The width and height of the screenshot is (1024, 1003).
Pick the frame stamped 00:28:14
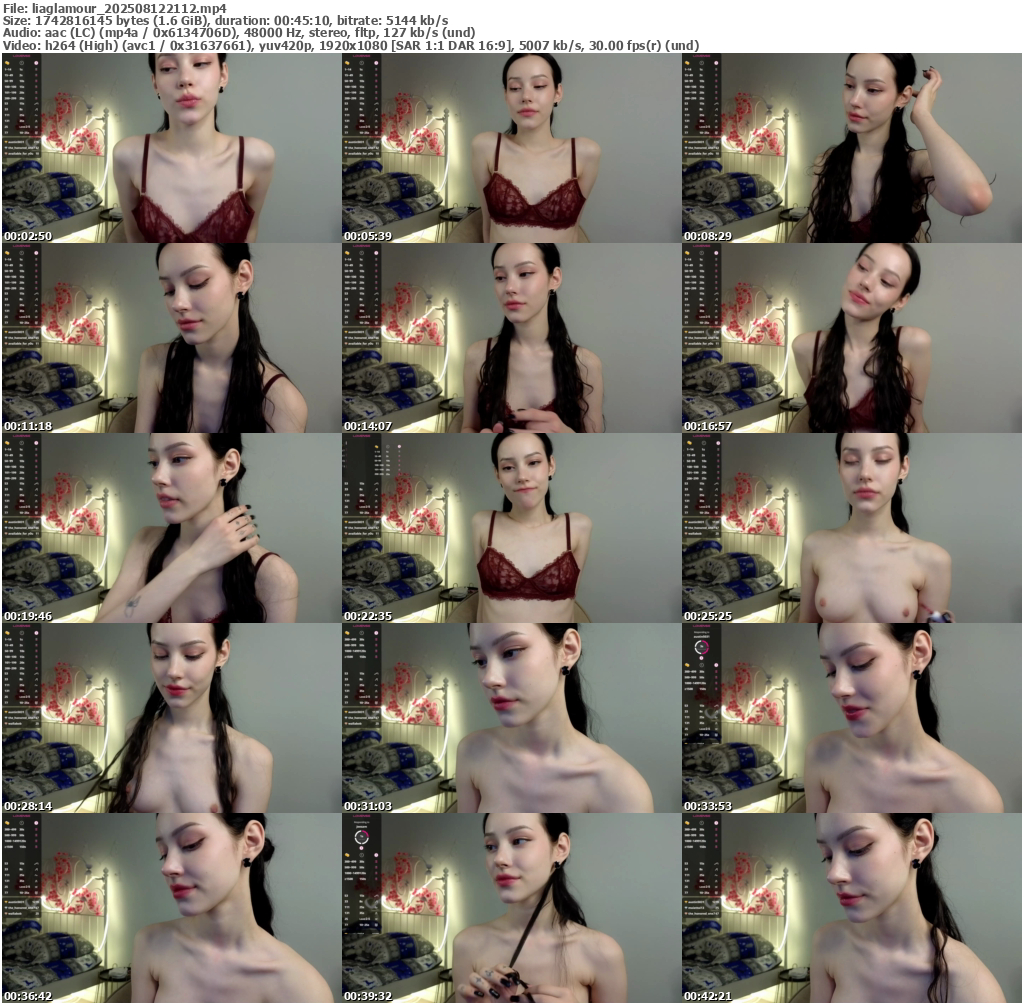coord(171,718)
